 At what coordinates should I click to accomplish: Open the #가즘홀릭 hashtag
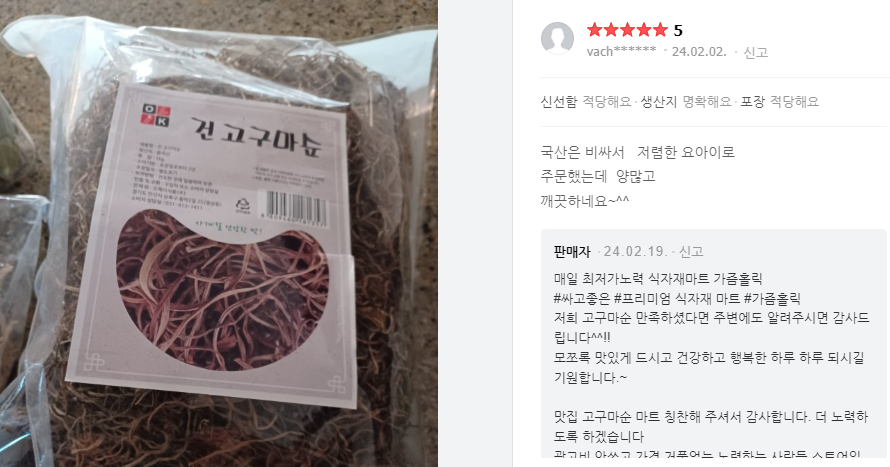pyautogui.click(x=772, y=298)
